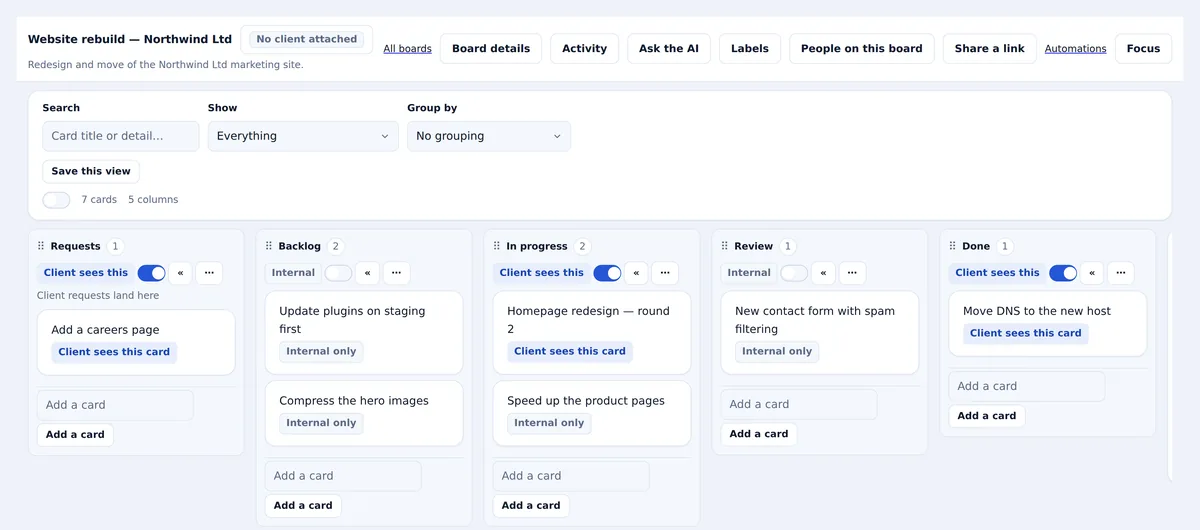Open the Done column more-options menu
This screenshot has height=530, width=1200.
[x=1121, y=273]
